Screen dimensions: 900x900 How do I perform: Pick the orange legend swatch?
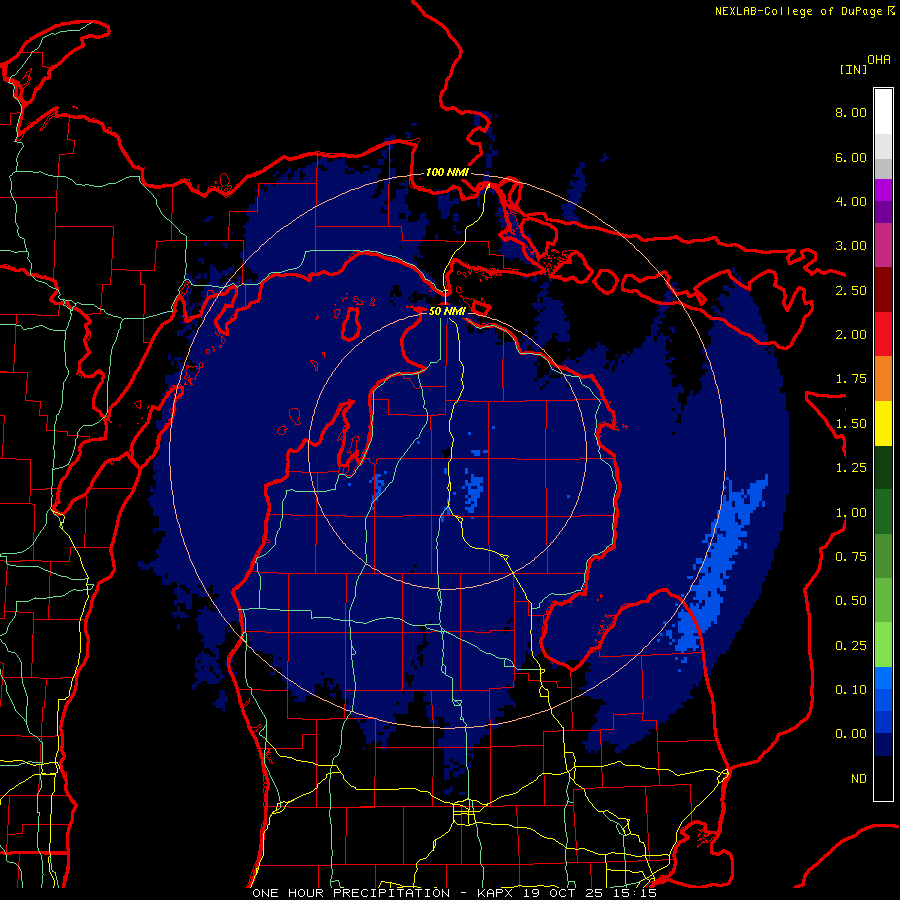(x=883, y=379)
